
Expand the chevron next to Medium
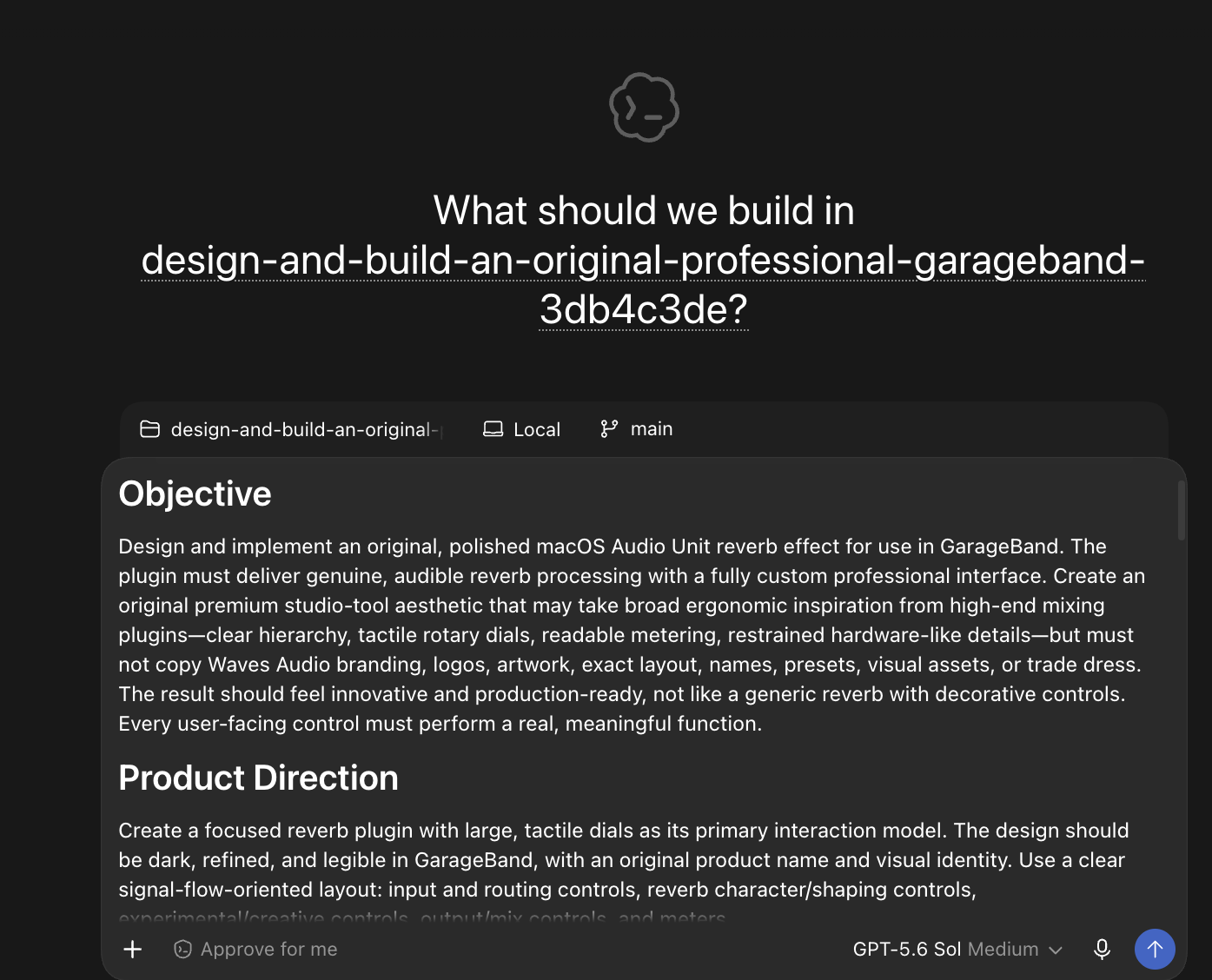click(1056, 950)
